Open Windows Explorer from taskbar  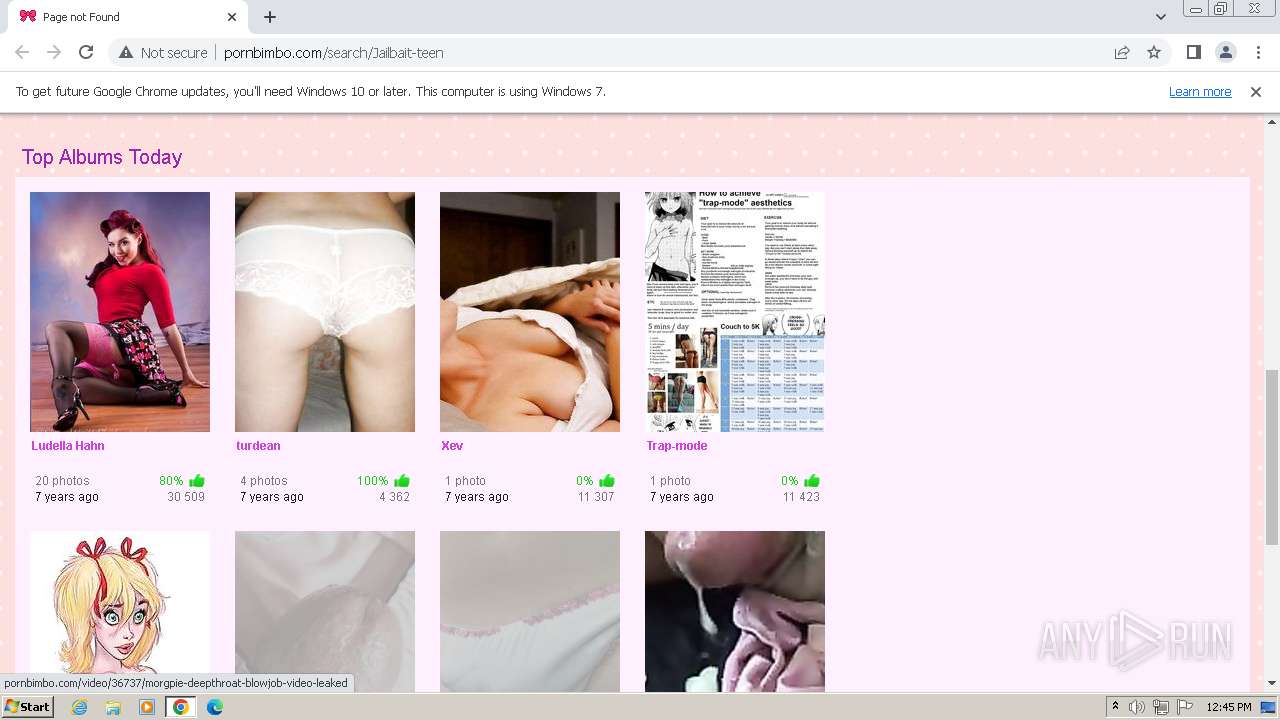point(113,707)
